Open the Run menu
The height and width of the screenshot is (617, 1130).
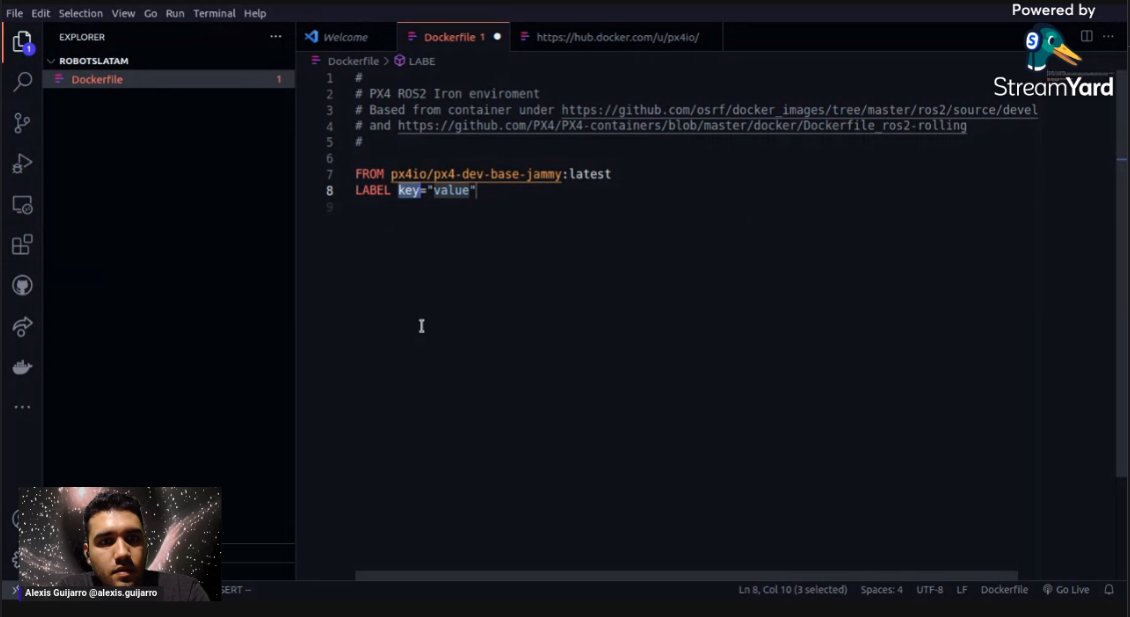click(x=175, y=13)
